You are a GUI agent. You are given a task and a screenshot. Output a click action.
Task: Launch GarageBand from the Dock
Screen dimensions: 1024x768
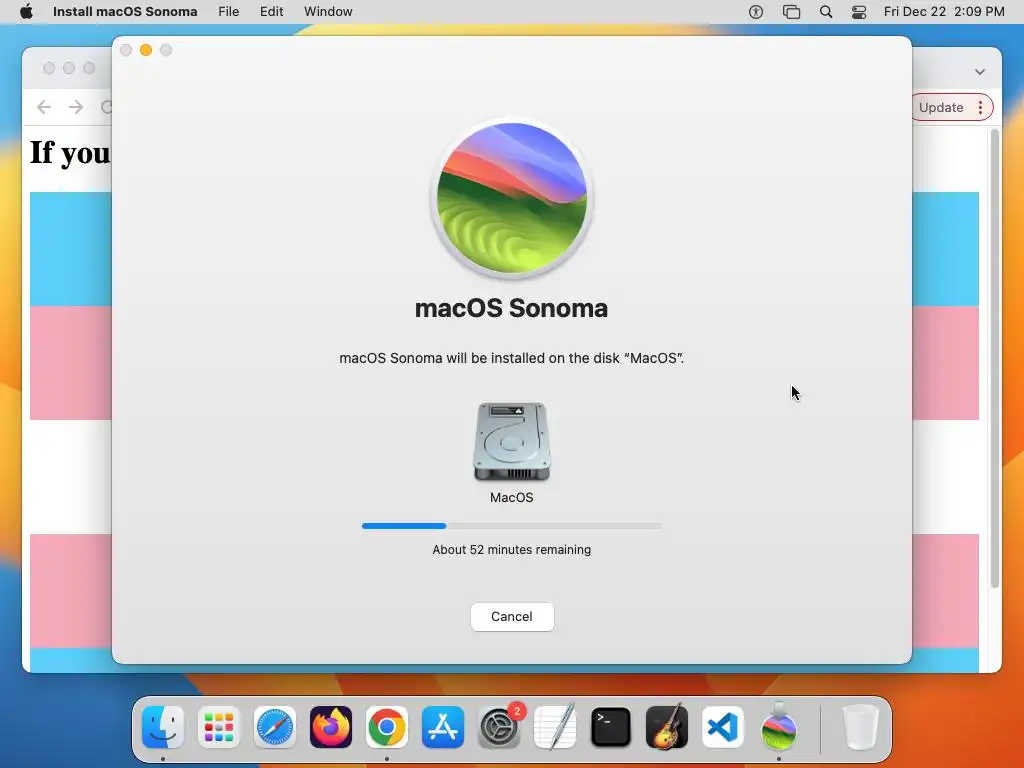click(667, 727)
